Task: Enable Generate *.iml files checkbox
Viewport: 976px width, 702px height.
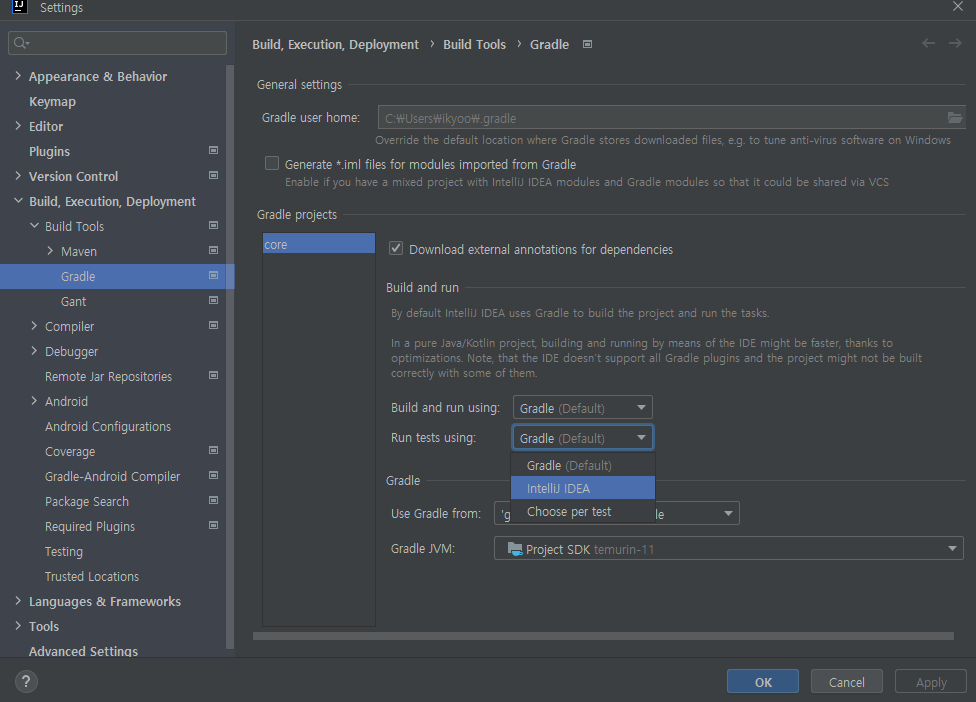Action: pos(272,163)
